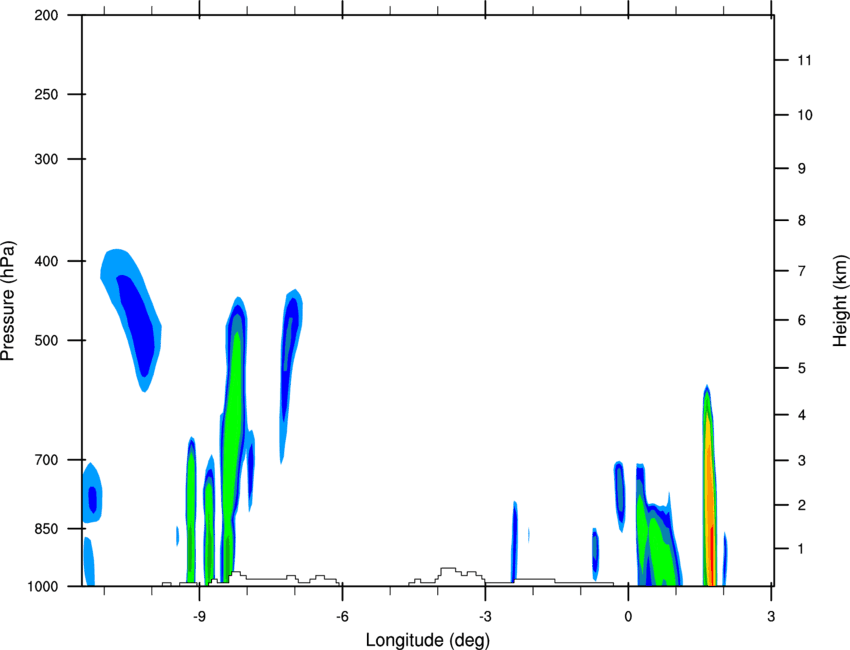Screen dimensions: 850x650
Task: Click the 9 km height label
Action: click(x=801, y=169)
